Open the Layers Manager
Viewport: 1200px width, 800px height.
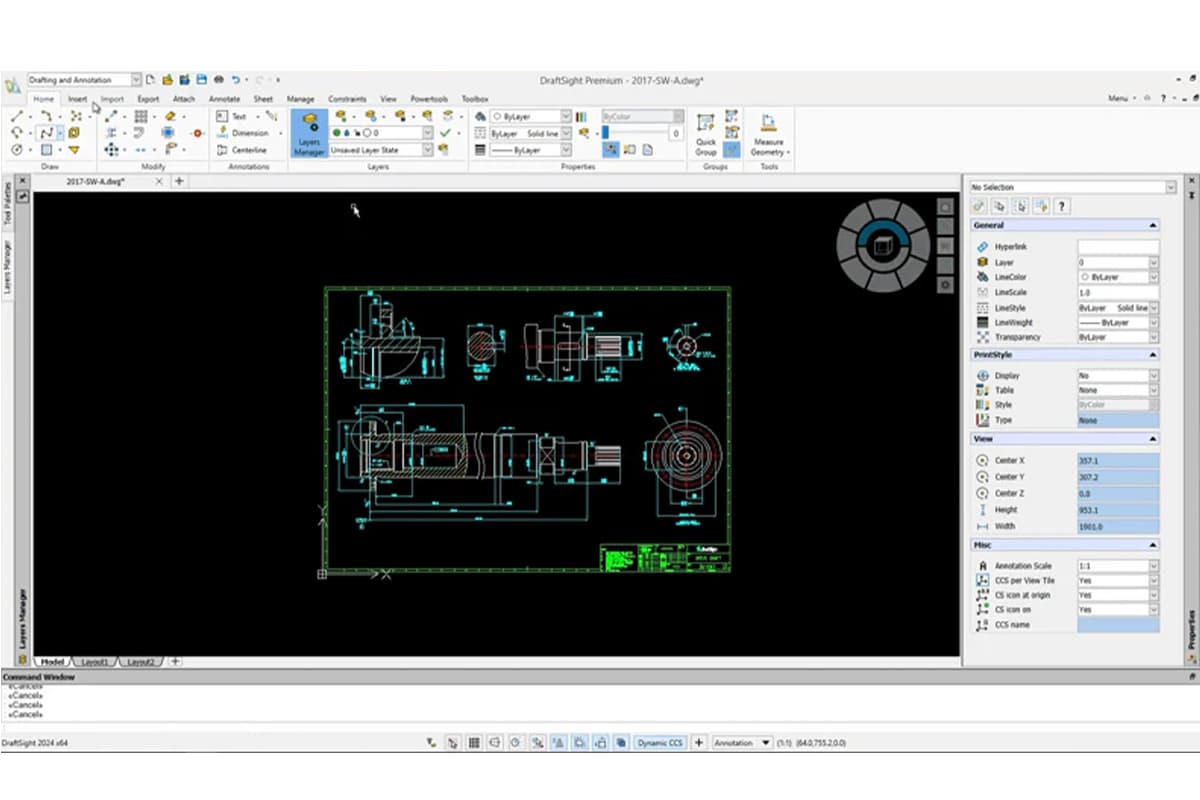tap(308, 133)
